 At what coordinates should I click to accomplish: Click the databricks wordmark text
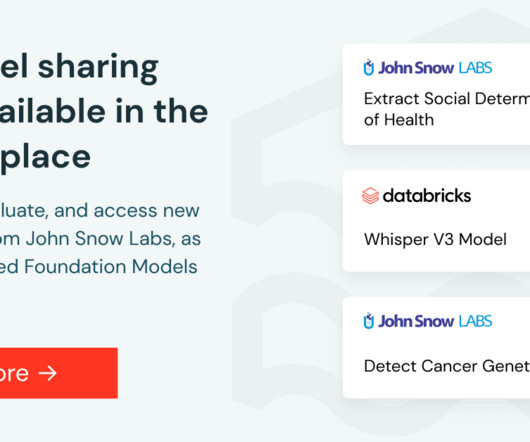tap(427, 196)
